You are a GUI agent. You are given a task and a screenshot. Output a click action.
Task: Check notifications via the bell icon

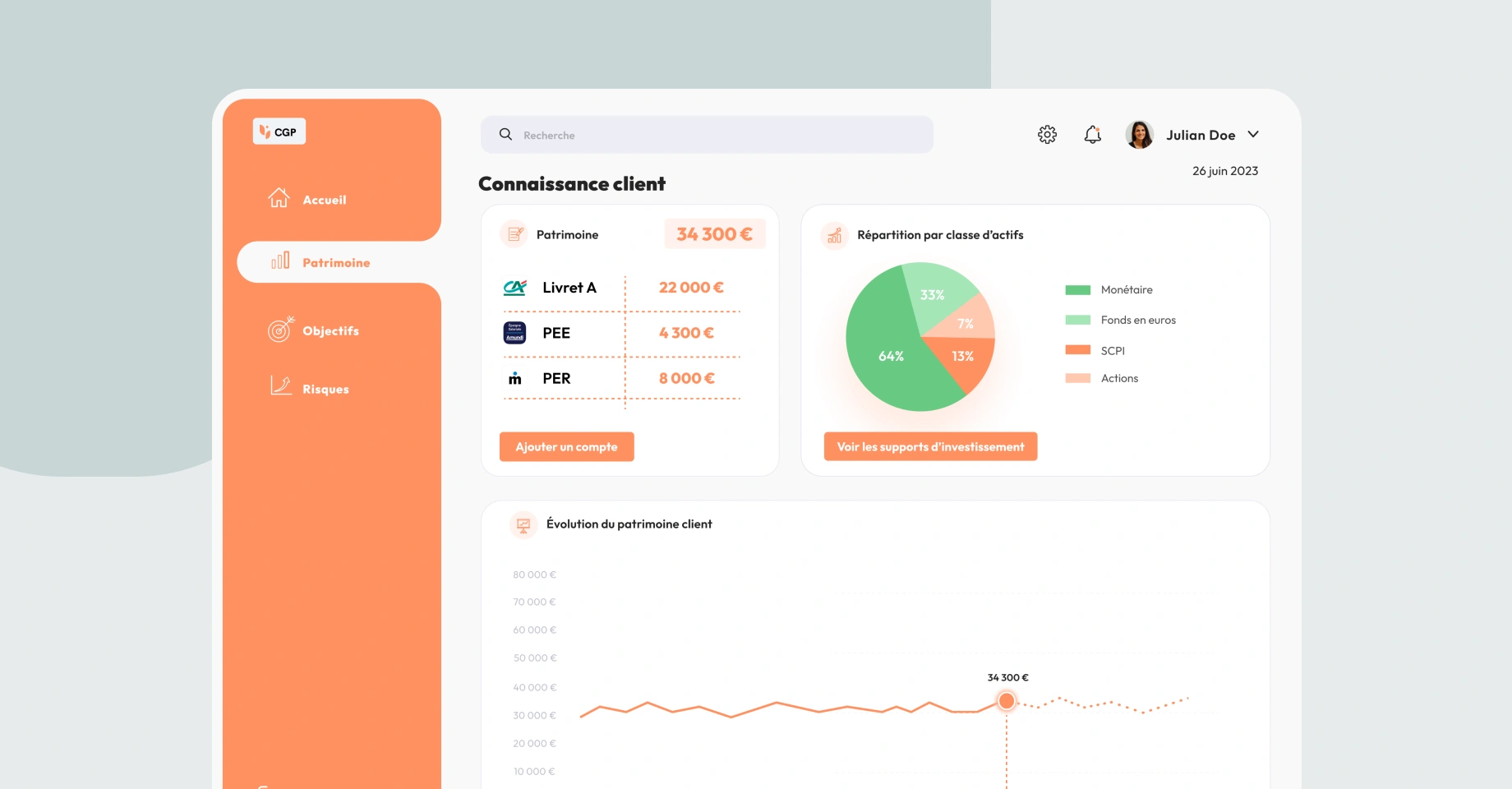1093,134
